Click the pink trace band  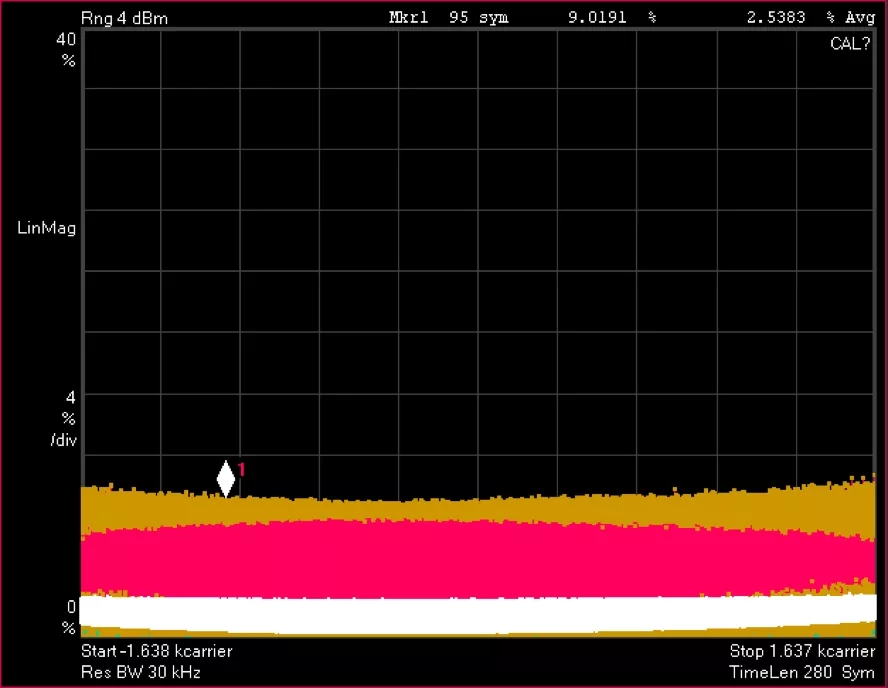478,558
